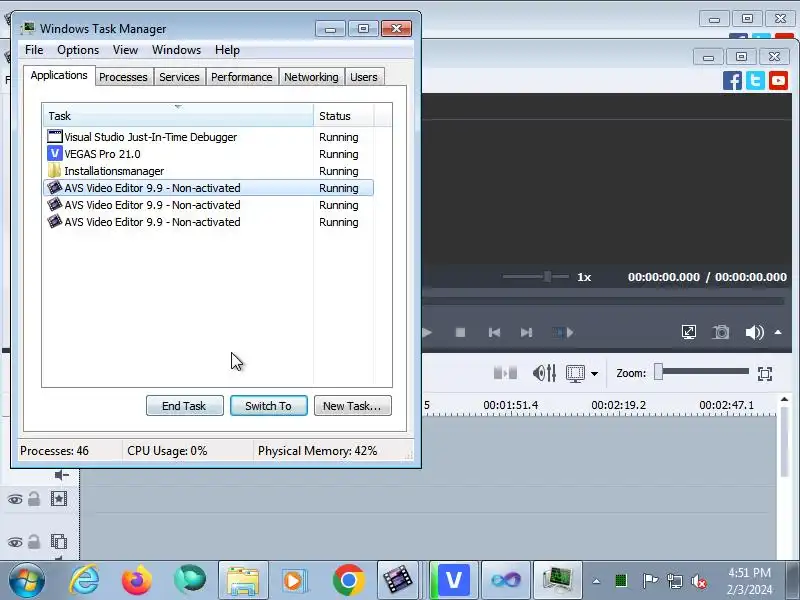Open Google Chrome from taskbar
The width and height of the screenshot is (800, 600).
coord(348,580)
